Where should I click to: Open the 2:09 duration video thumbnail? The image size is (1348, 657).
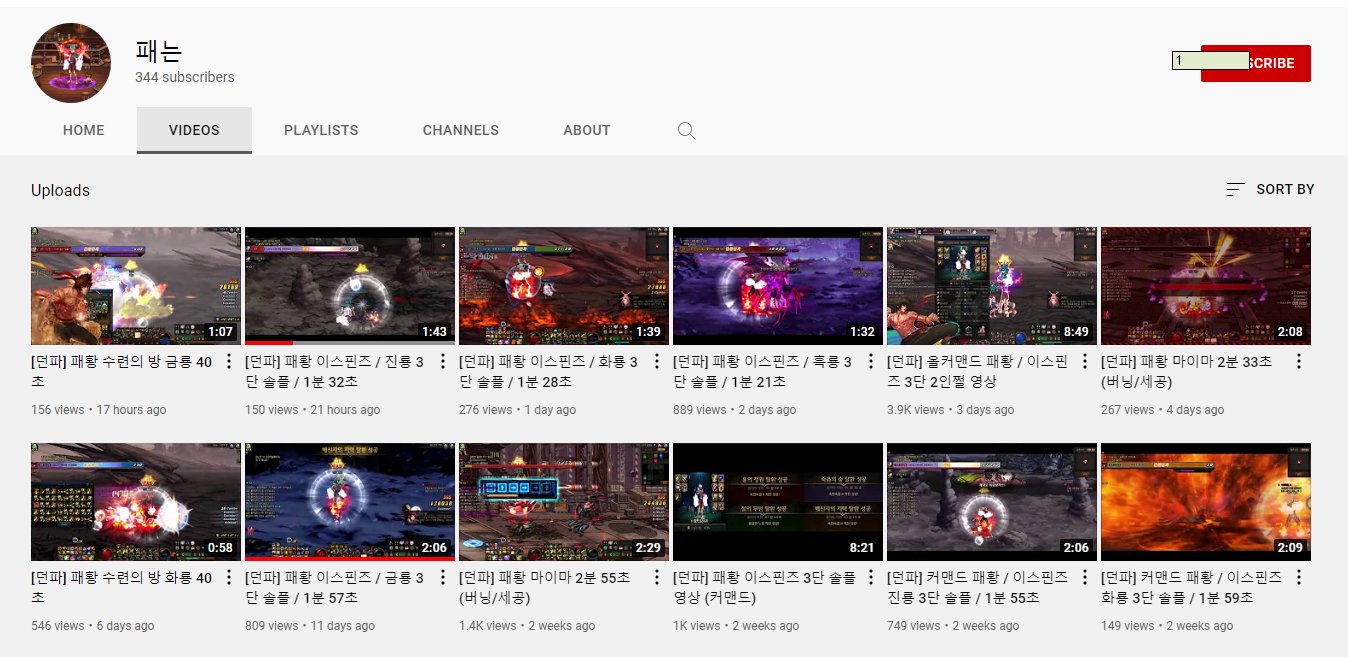(x=1206, y=502)
